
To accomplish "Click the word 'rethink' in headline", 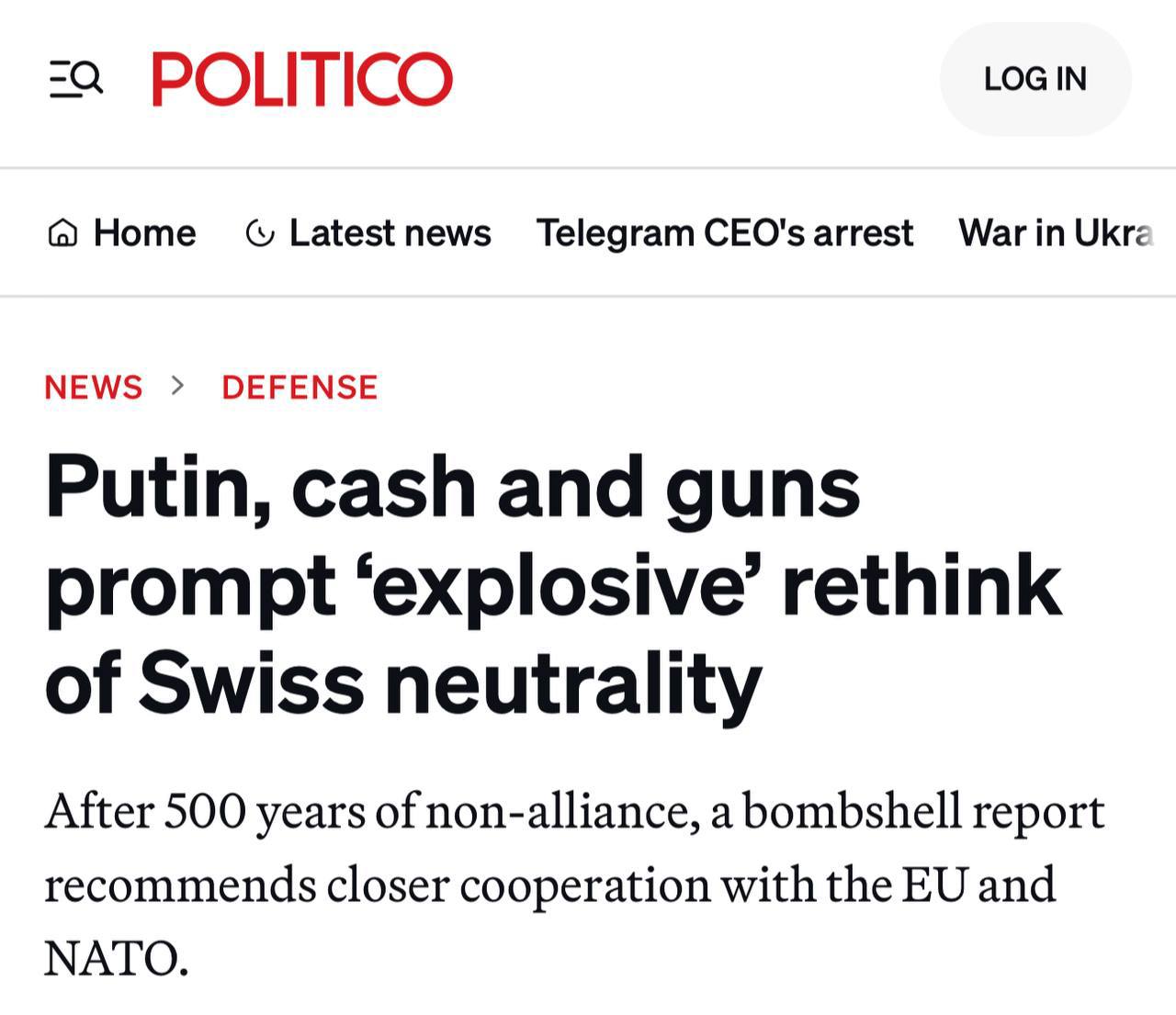I will click(922, 586).
